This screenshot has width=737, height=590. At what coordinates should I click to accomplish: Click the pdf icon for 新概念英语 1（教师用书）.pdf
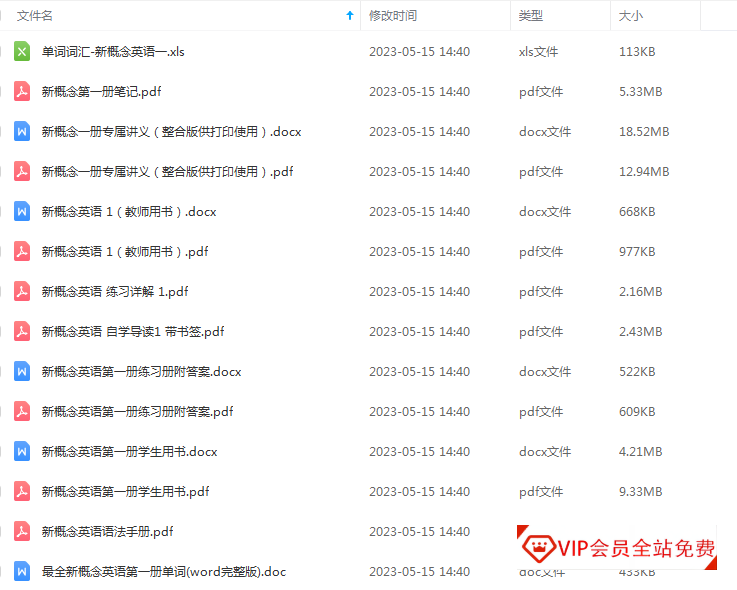(x=22, y=252)
